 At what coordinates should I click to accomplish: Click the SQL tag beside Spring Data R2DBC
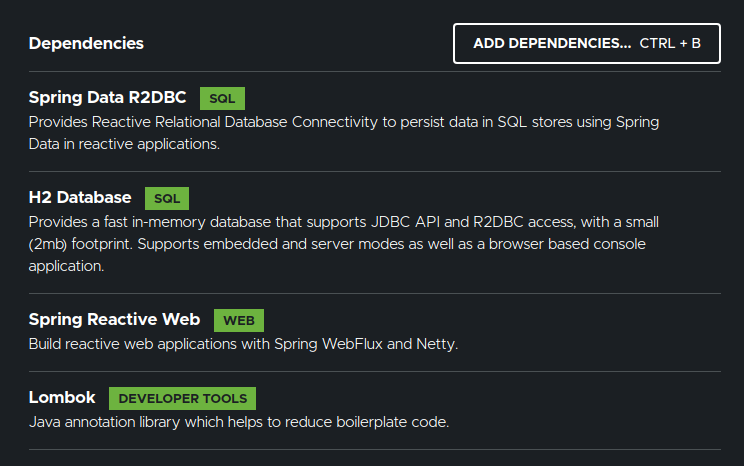click(222, 98)
